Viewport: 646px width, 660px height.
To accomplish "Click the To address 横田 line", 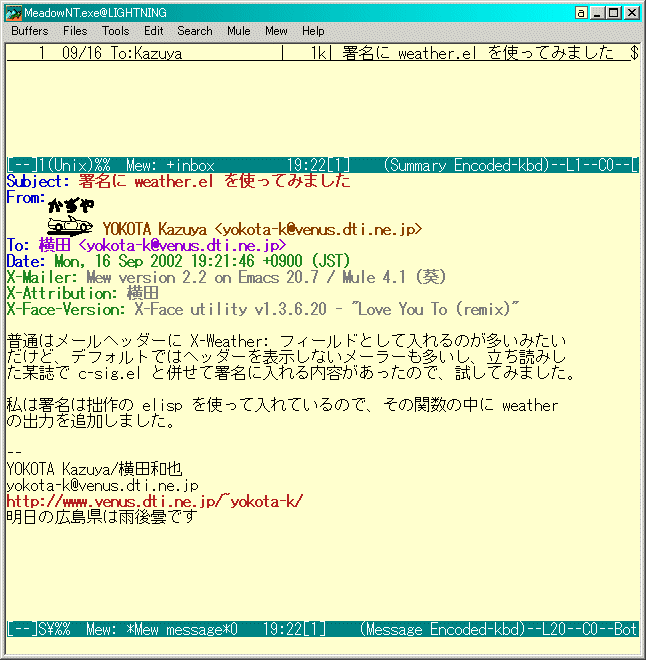I will pyautogui.click(x=146, y=245).
